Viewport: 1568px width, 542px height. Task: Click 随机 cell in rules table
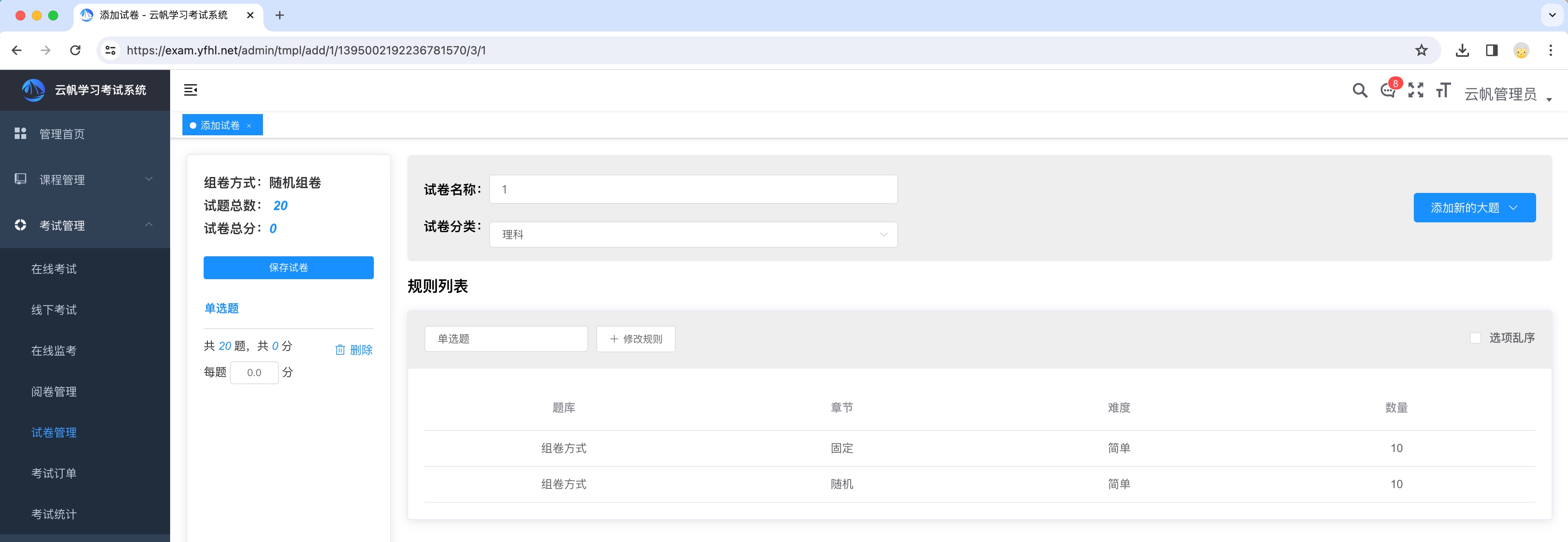(x=842, y=484)
